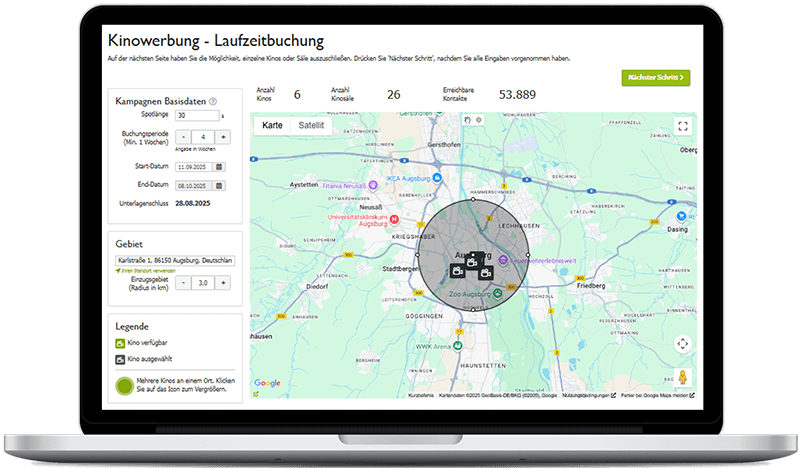Select the topmost cinema camera icon
The width and height of the screenshot is (800, 468).
(x=472, y=262)
